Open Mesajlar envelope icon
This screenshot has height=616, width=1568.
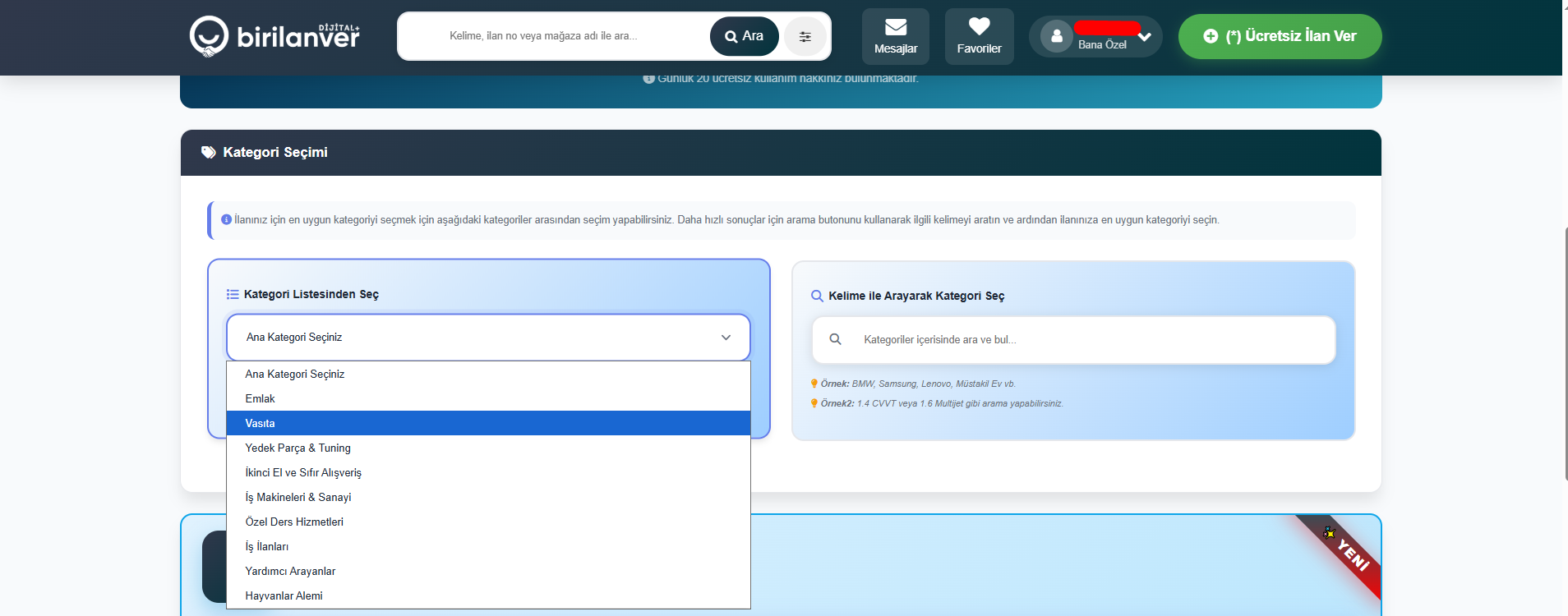click(x=896, y=27)
